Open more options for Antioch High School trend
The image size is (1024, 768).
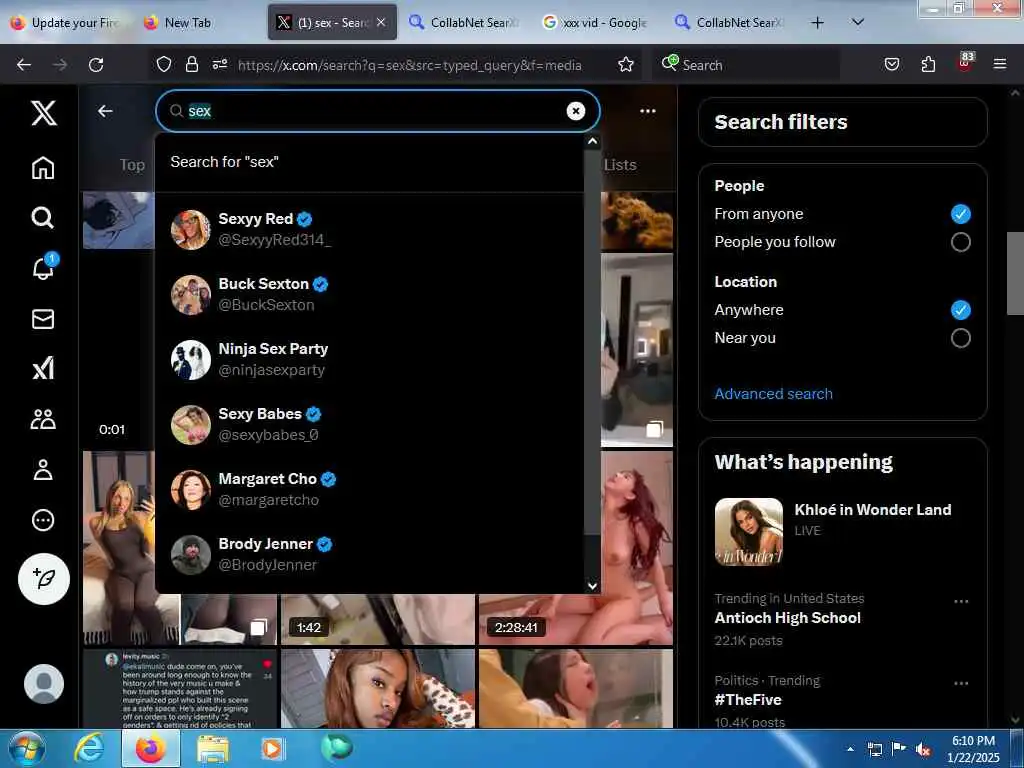click(961, 601)
